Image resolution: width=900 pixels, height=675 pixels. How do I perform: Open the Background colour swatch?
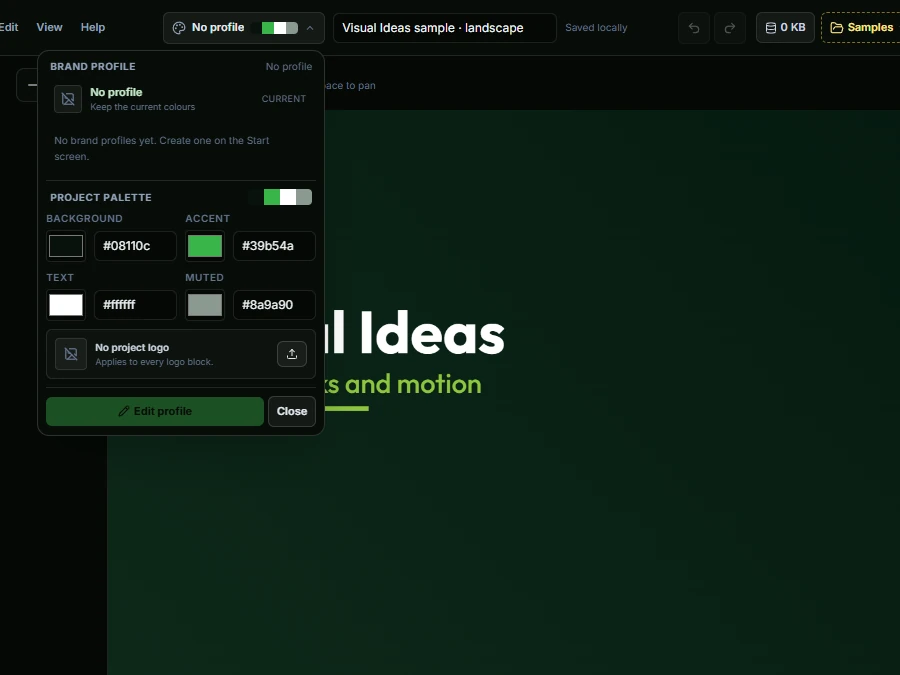66,246
